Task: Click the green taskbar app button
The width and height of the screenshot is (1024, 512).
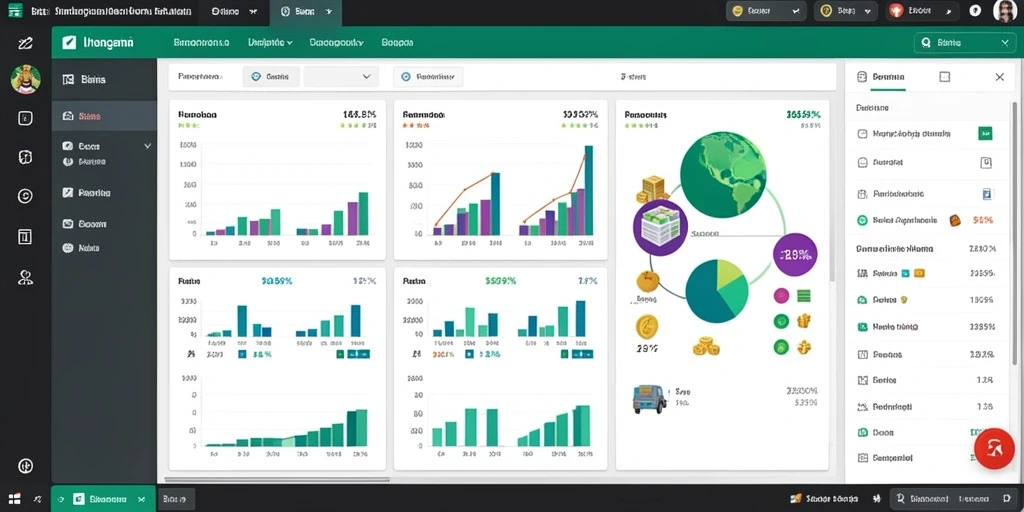Action: [103, 499]
